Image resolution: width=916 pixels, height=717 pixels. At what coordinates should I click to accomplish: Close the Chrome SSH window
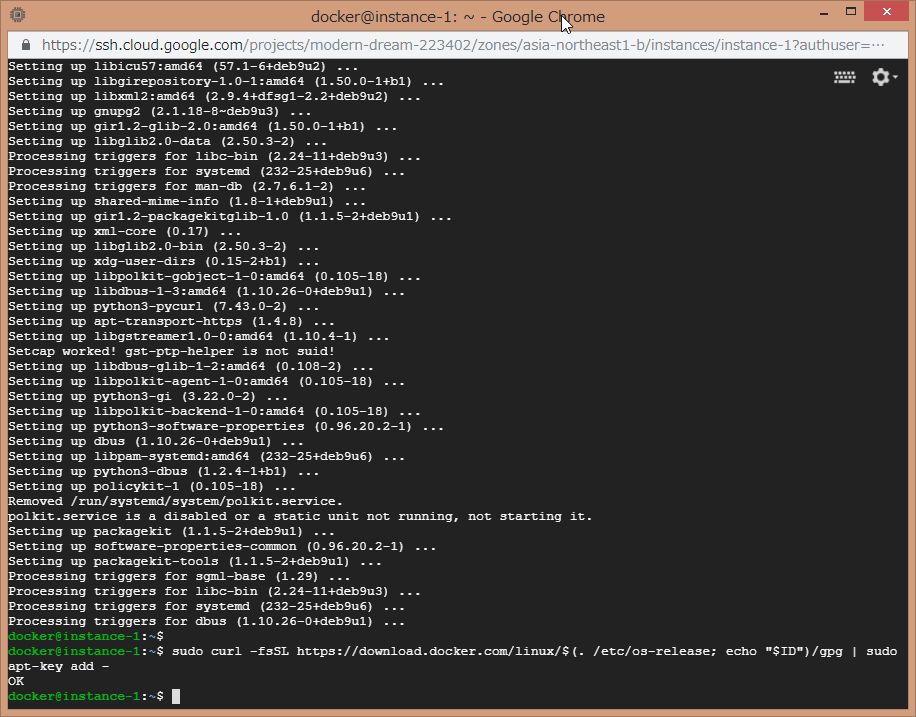(886, 12)
